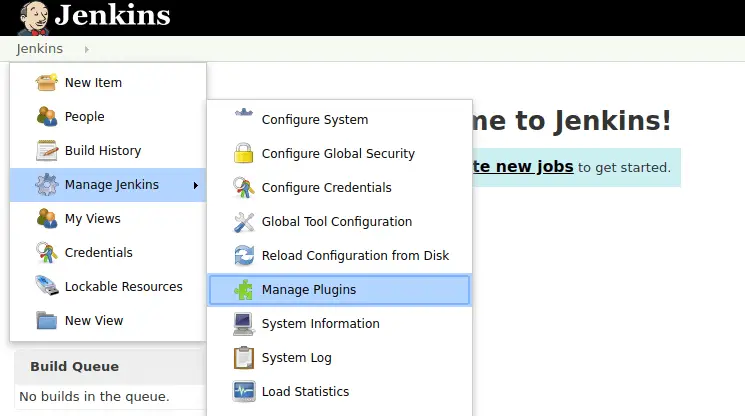Screen dimensions: 745x416
Task: Click the New Item package icon
Action: [x=47, y=82]
